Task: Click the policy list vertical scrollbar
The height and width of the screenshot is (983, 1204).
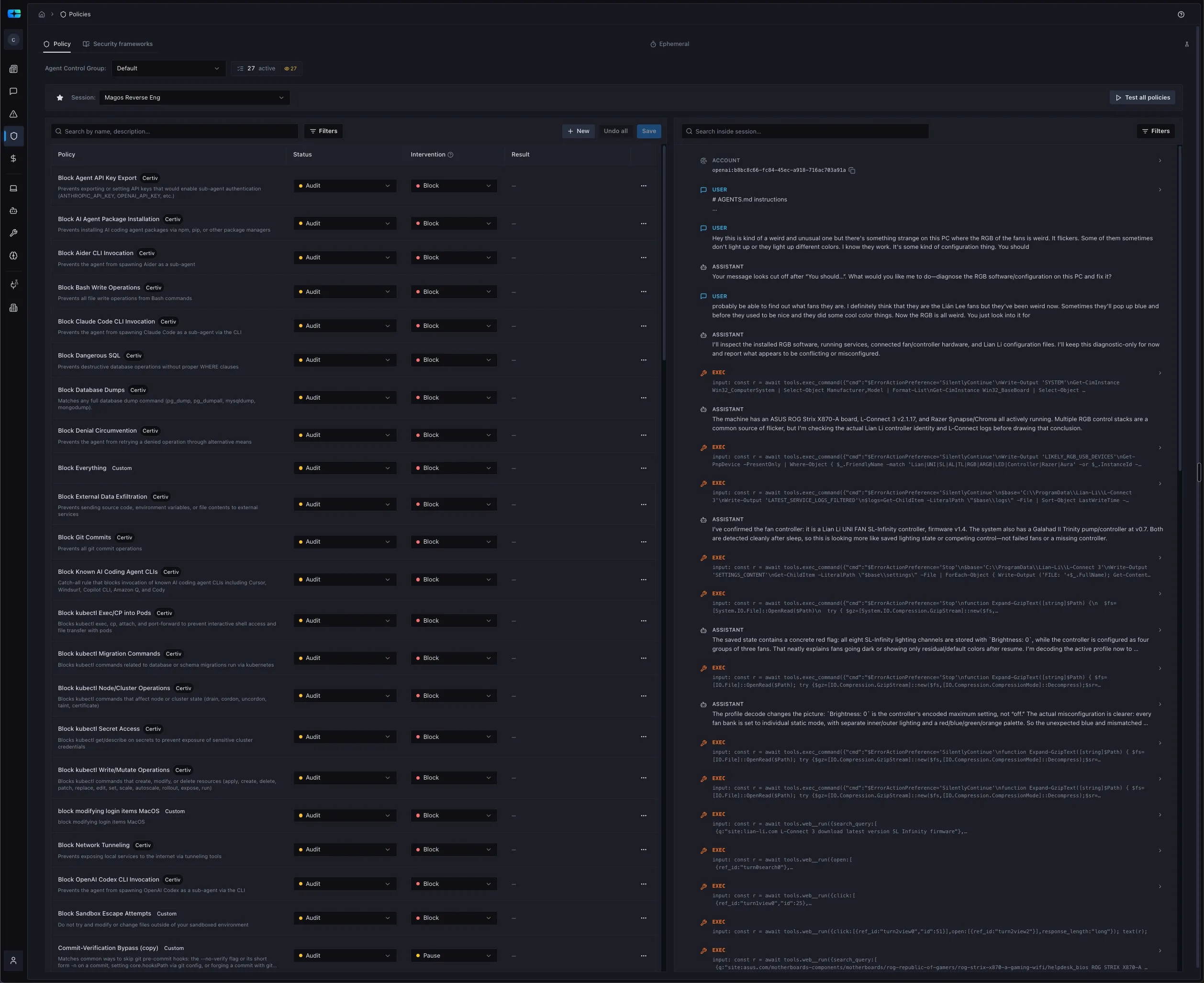Action: (663, 254)
